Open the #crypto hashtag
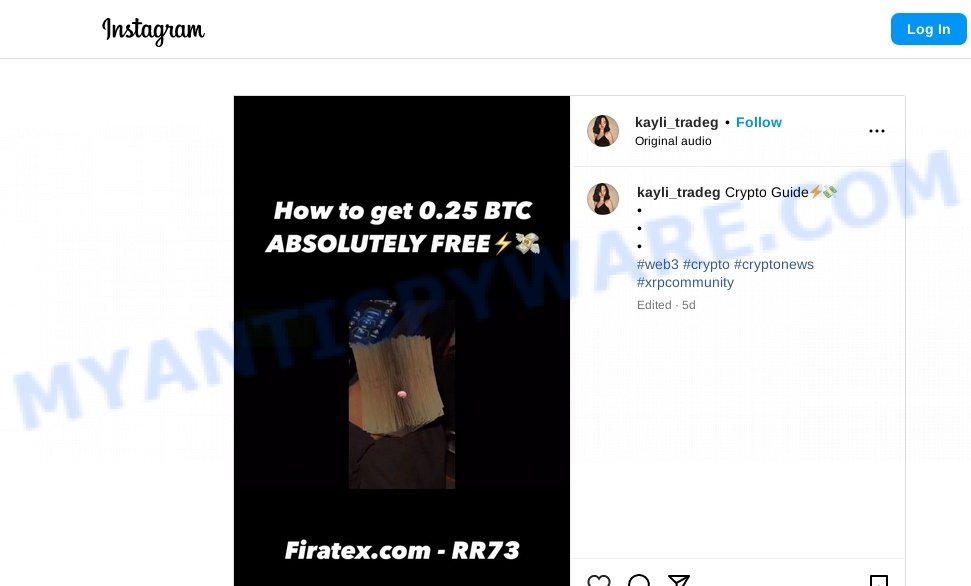 coord(706,265)
